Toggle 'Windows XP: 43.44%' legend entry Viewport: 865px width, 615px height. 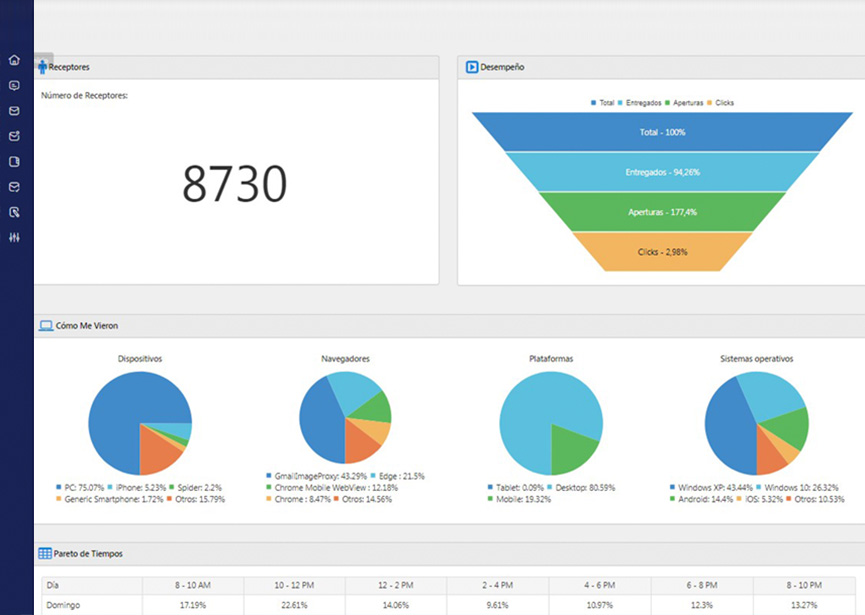click(x=713, y=487)
